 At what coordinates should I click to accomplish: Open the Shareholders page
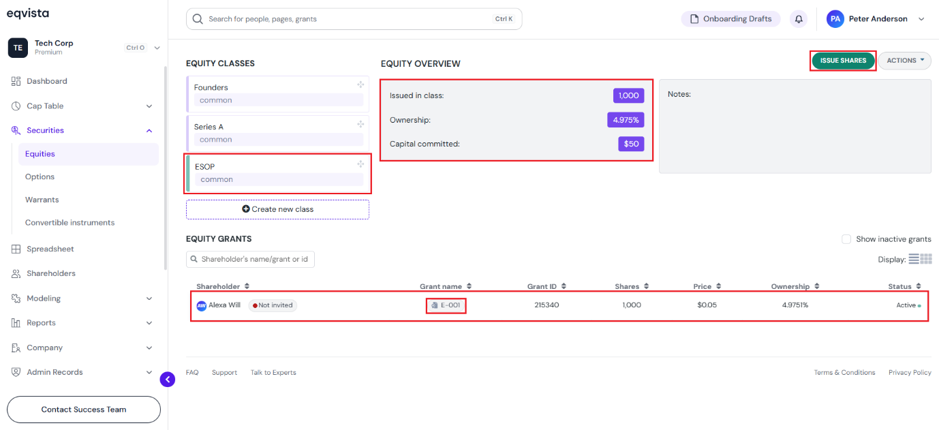point(51,274)
